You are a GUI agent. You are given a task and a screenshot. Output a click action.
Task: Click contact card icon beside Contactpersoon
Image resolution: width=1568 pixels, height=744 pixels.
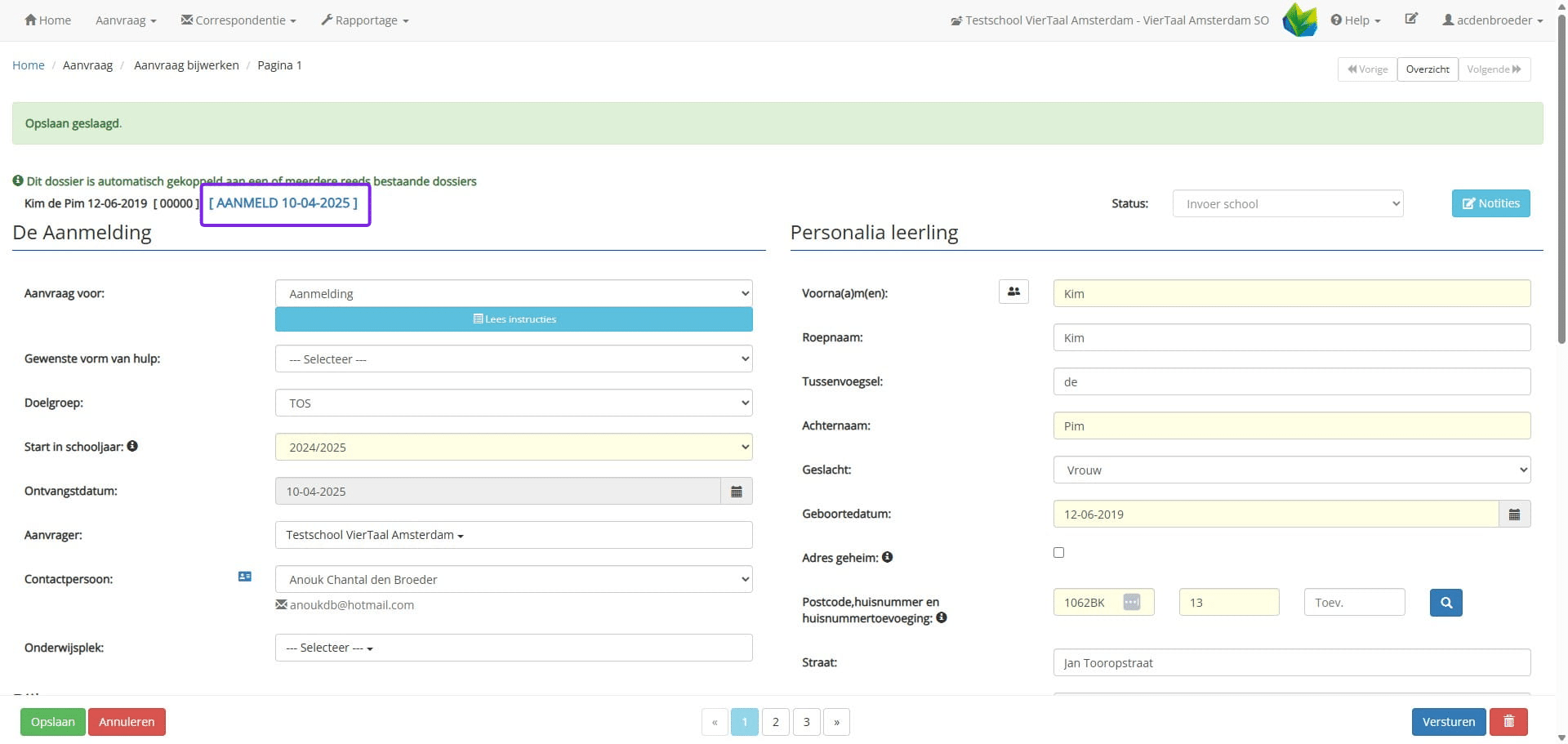(x=245, y=577)
